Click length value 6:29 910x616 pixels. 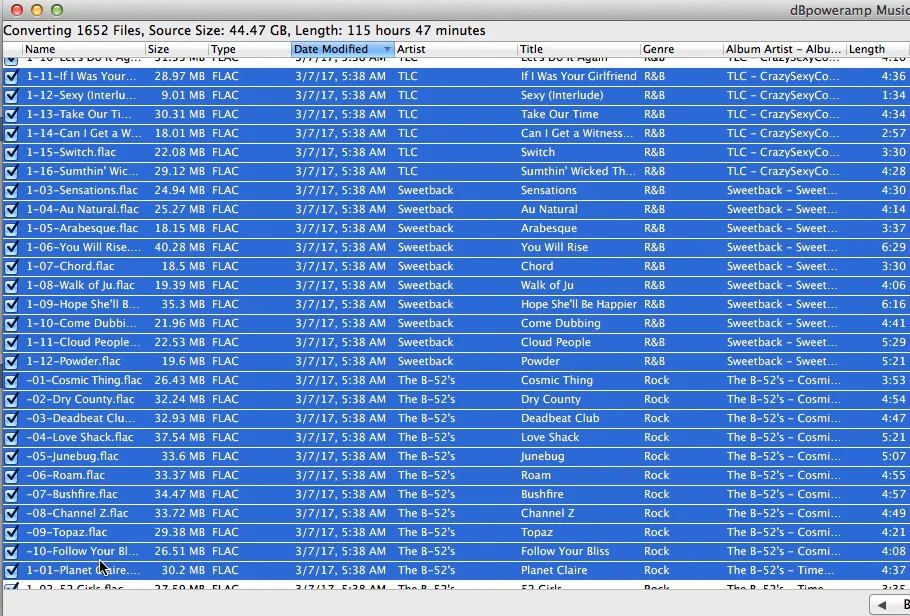pos(893,247)
